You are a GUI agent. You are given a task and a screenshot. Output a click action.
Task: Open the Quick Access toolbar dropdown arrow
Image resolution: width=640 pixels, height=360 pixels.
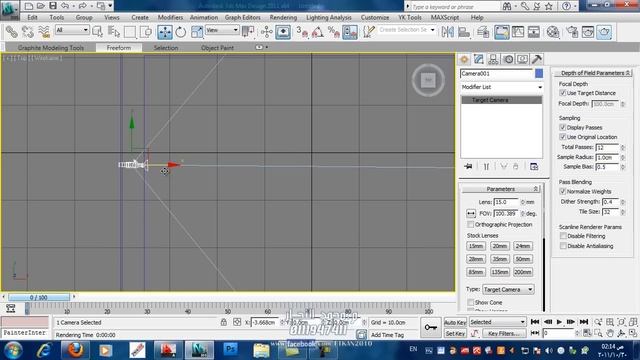(x=110, y=6)
